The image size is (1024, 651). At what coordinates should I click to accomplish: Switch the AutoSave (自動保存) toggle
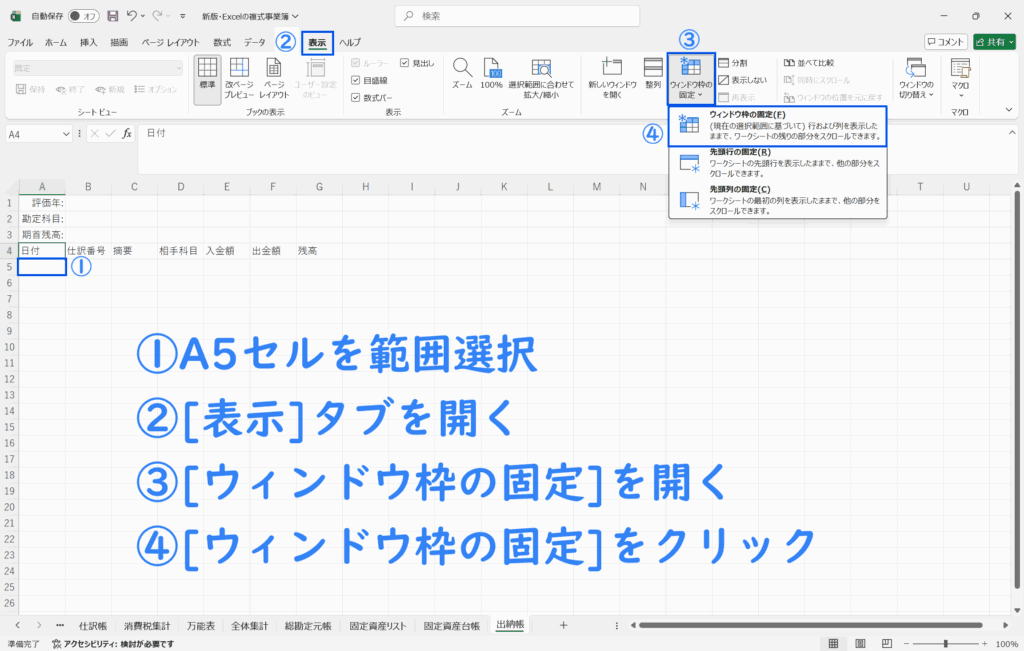83,16
